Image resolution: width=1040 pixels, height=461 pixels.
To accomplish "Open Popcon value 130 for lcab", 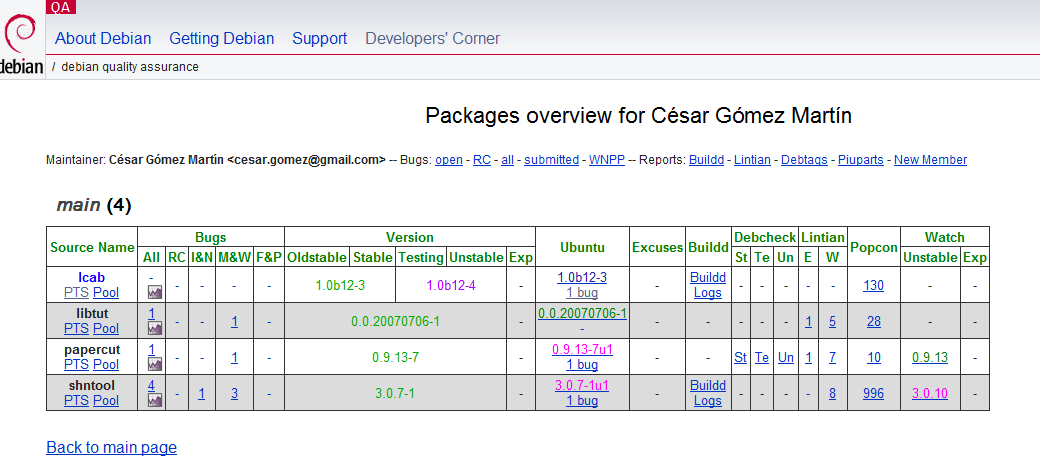I will pyautogui.click(x=874, y=285).
